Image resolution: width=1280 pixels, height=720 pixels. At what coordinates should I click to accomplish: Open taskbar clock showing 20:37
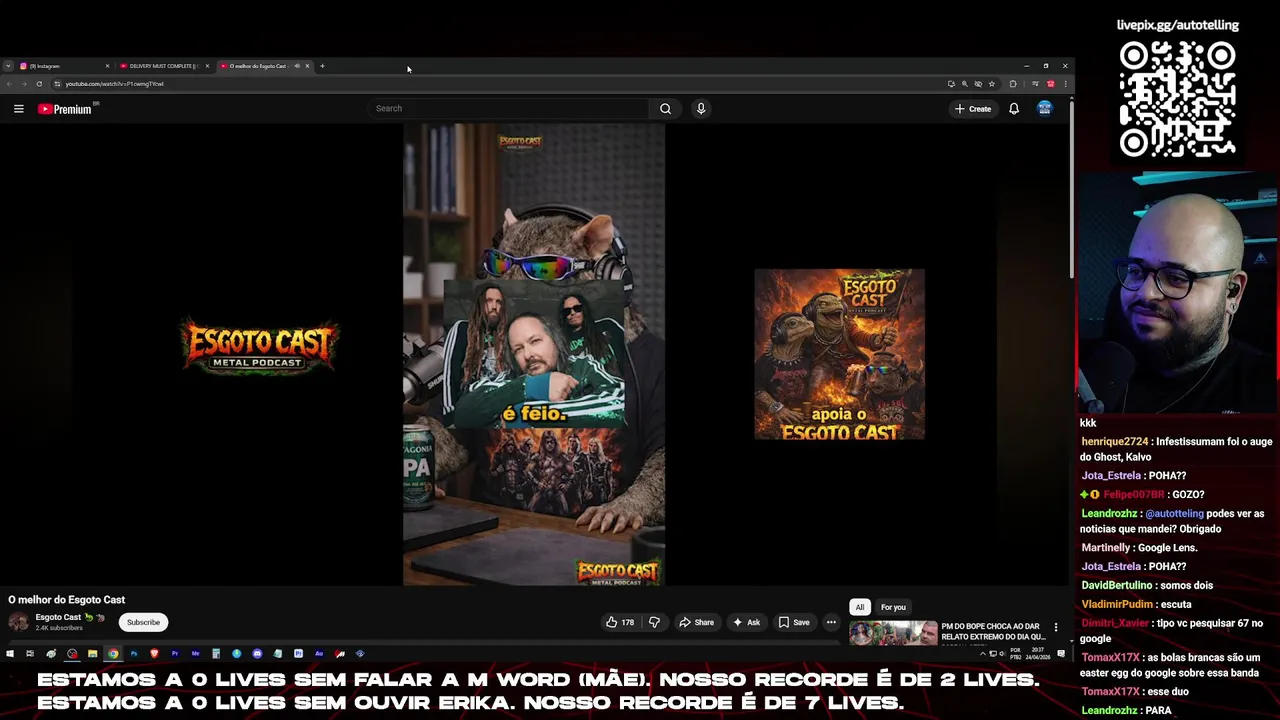pyautogui.click(x=1037, y=654)
